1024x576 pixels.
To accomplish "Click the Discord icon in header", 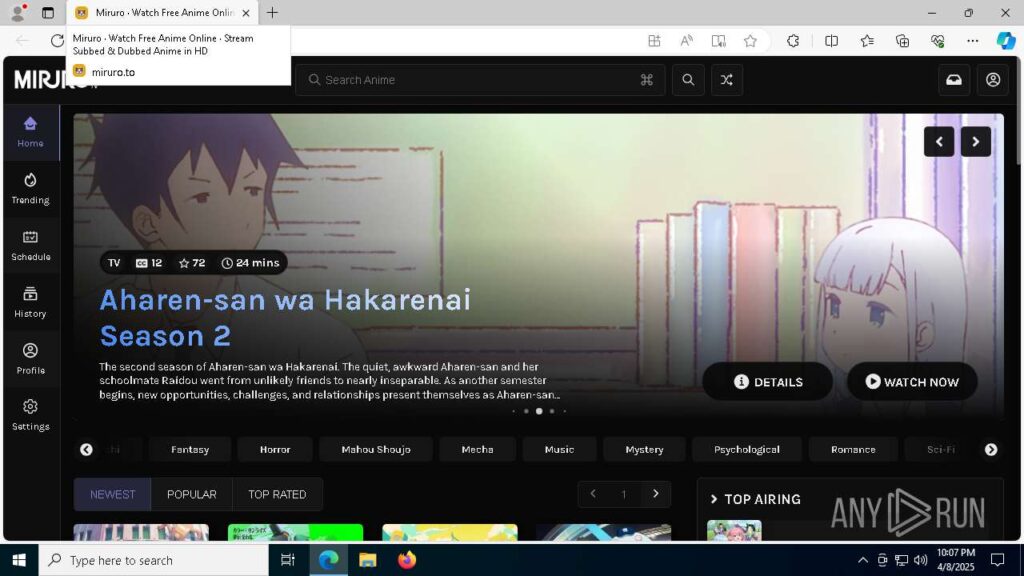I will tap(954, 80).
